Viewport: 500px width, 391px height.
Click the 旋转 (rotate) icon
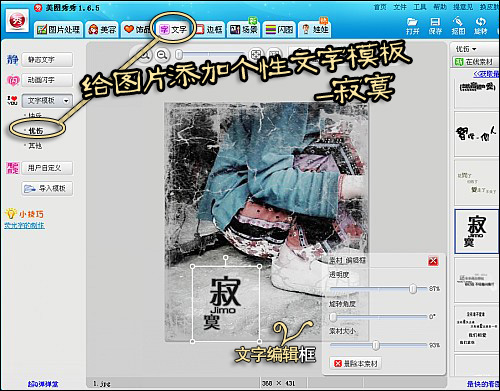coord(481,26)
